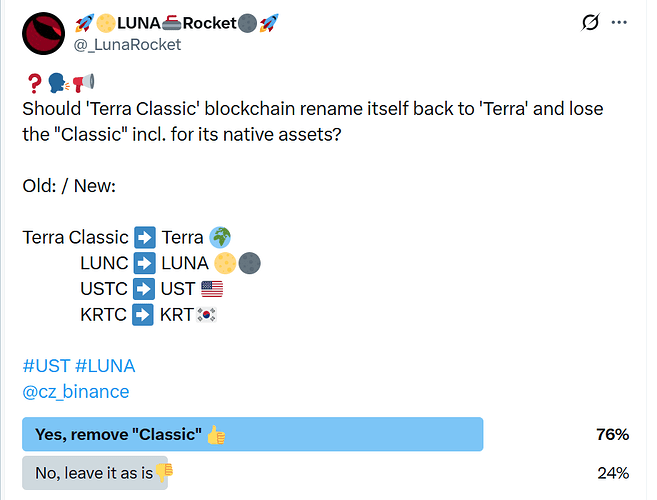This screenshot has width=657, height=500.
Task: Click the yellow moon emoji beside LUNA
Action: click(x=224, y=263)
